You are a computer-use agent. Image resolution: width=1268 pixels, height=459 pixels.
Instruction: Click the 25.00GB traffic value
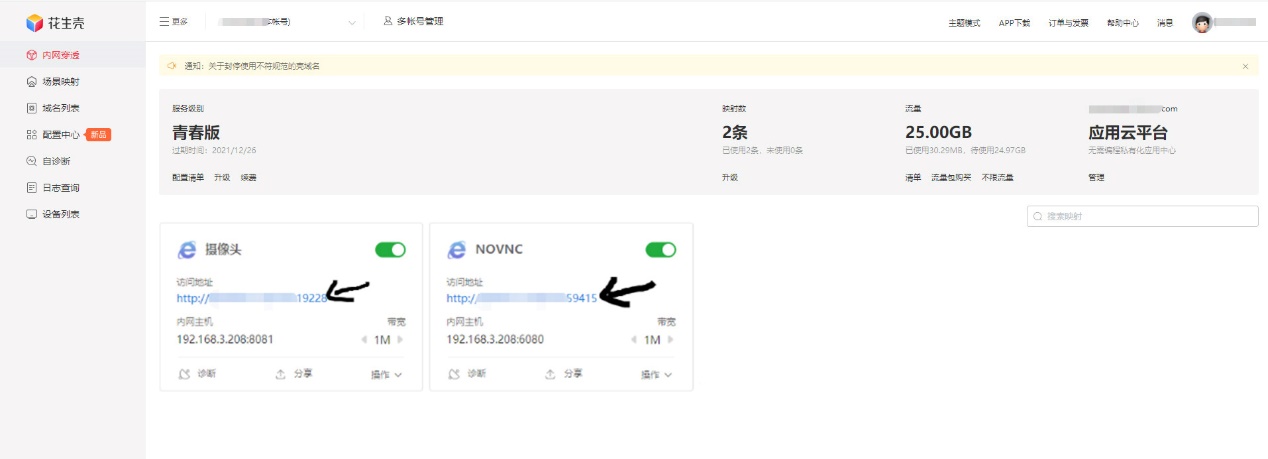(x=938, y=132)
